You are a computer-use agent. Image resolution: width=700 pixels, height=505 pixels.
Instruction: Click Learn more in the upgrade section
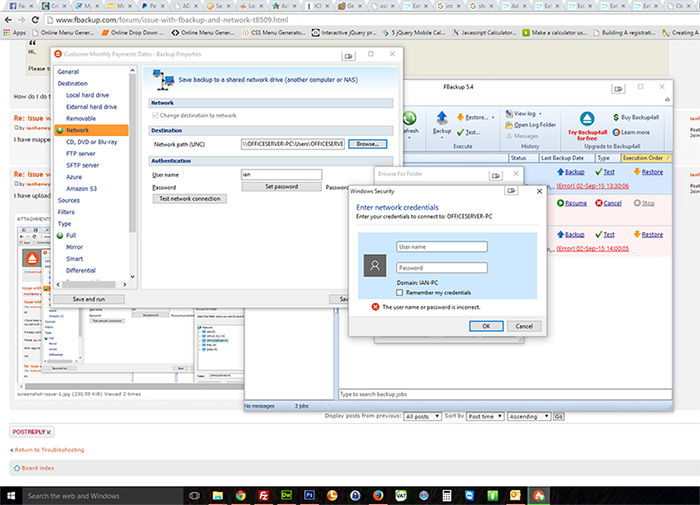[631, 132]
